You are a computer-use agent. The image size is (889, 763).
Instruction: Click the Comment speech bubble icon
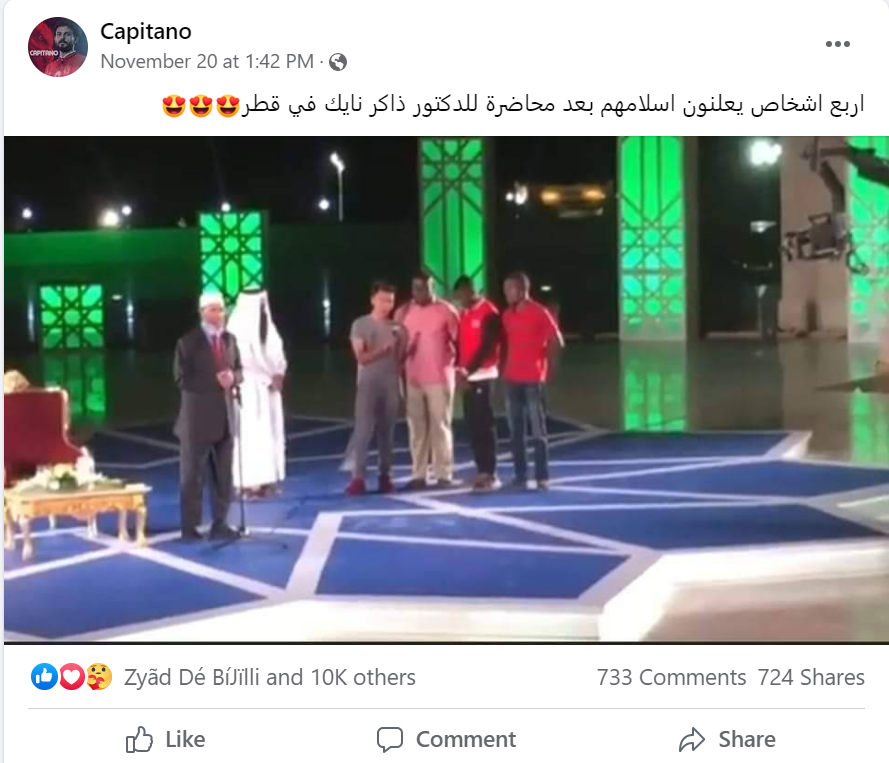click(390, 740)
